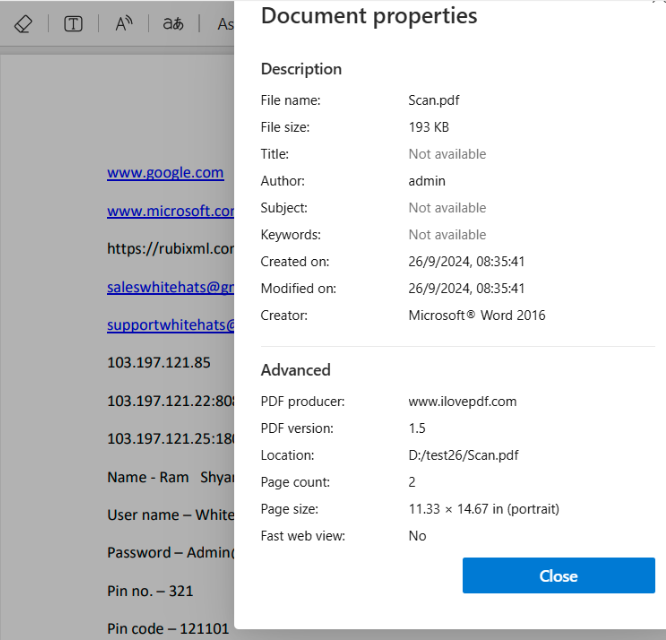Screen dimensions: 666x640
Task: Follow the www.microsoft.com link
Action: (x=171, y=211)
